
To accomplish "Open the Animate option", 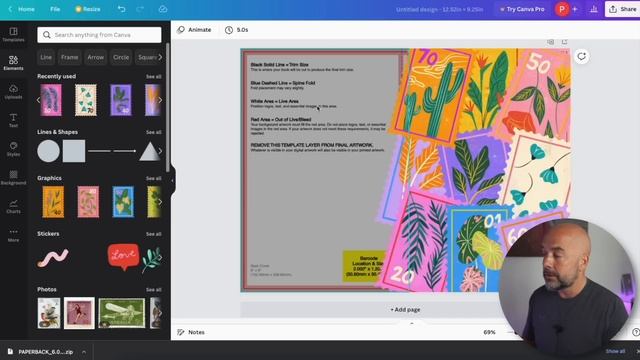I will point(194,30).
